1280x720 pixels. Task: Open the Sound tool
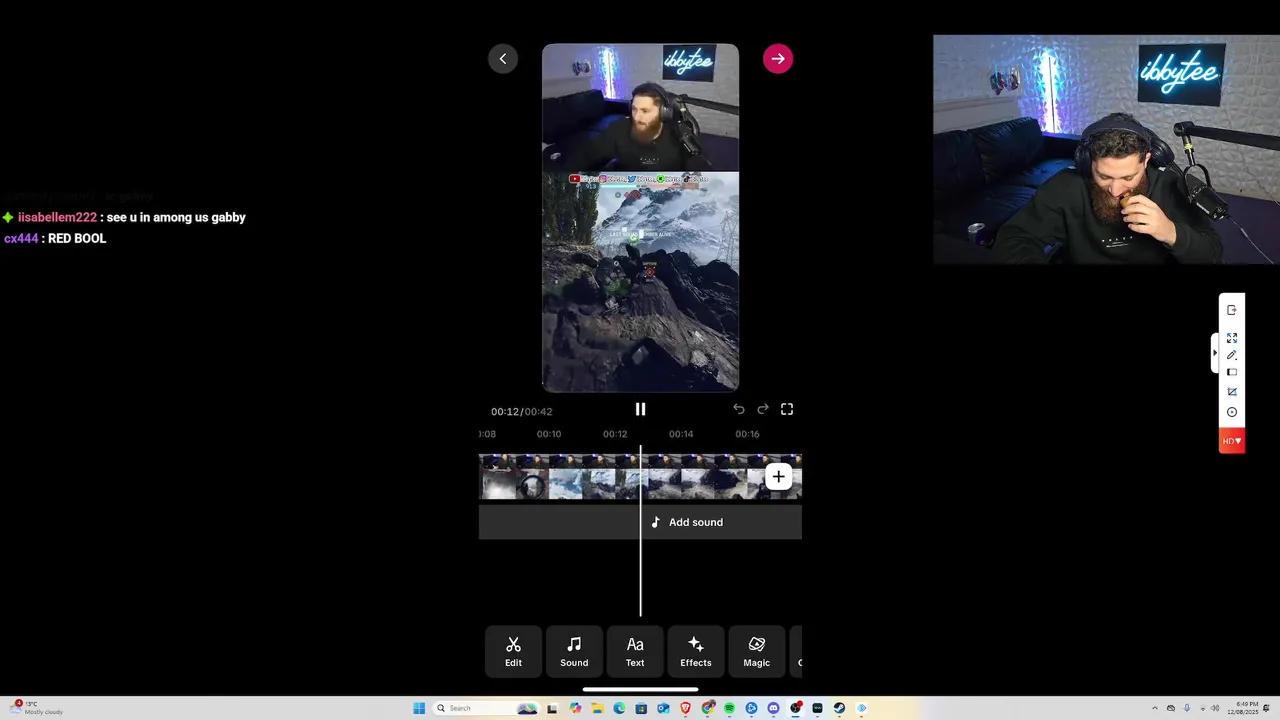tap(574, 651)
